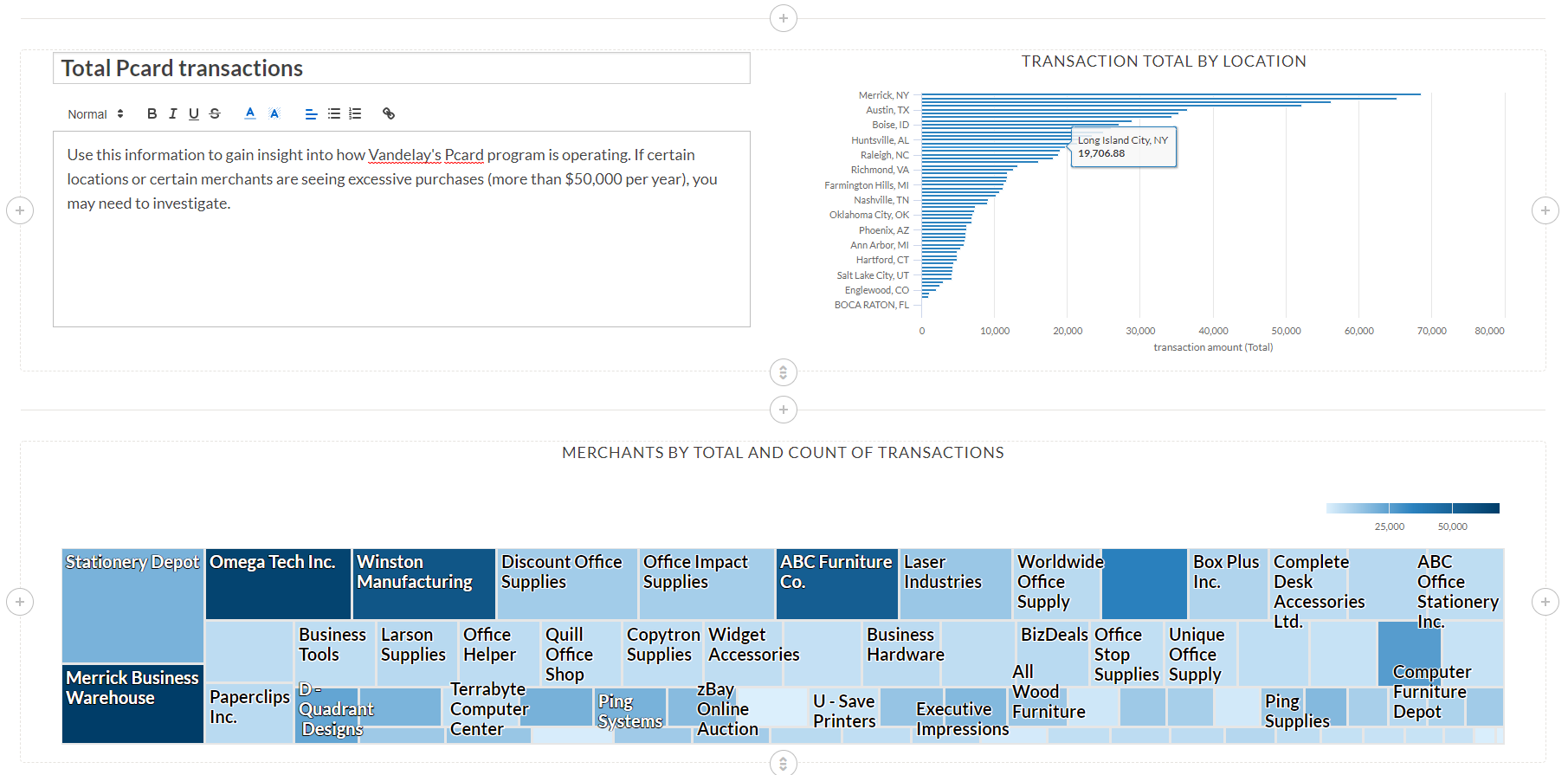
Task: Click the treemap color gradient legend
Action: coord(1412,508)
